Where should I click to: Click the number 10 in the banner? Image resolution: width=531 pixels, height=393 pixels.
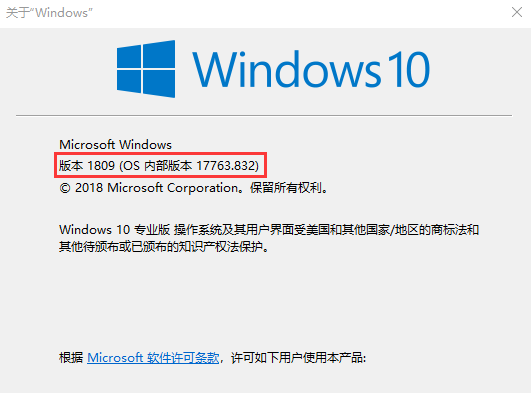tap(409, 69)
